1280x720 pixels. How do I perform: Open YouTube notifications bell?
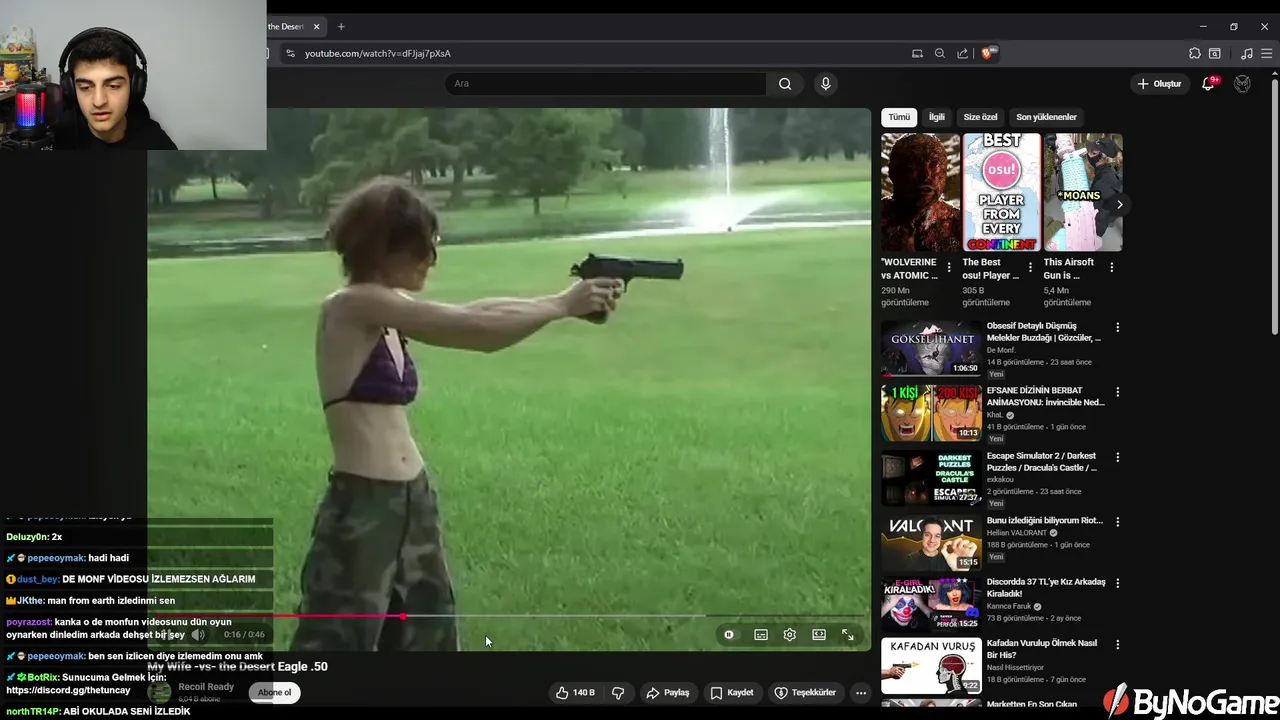coord(1208,84)
